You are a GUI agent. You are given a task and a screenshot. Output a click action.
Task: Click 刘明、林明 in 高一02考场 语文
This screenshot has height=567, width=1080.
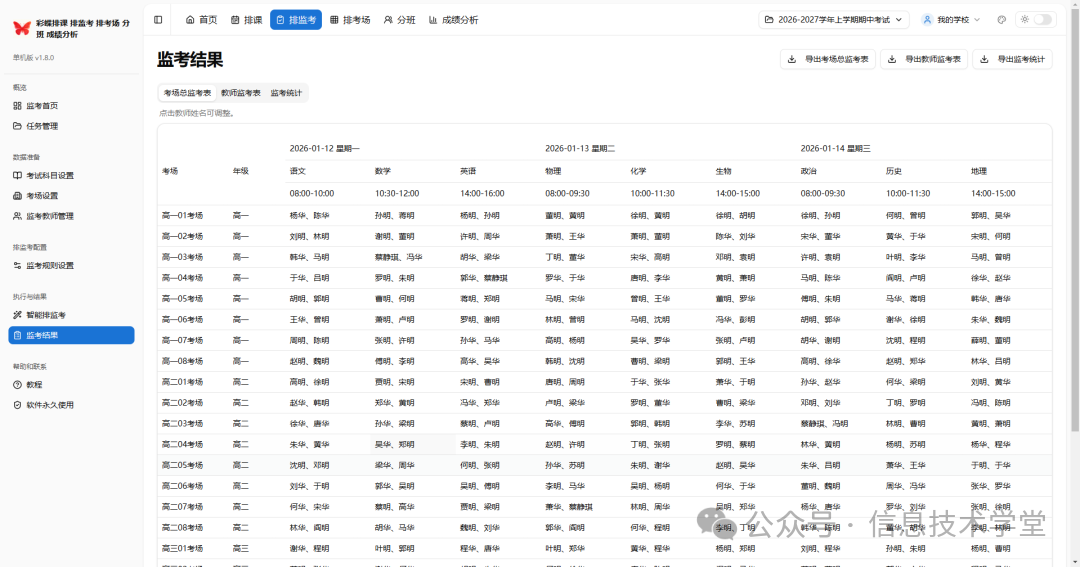tap(309, 236)
